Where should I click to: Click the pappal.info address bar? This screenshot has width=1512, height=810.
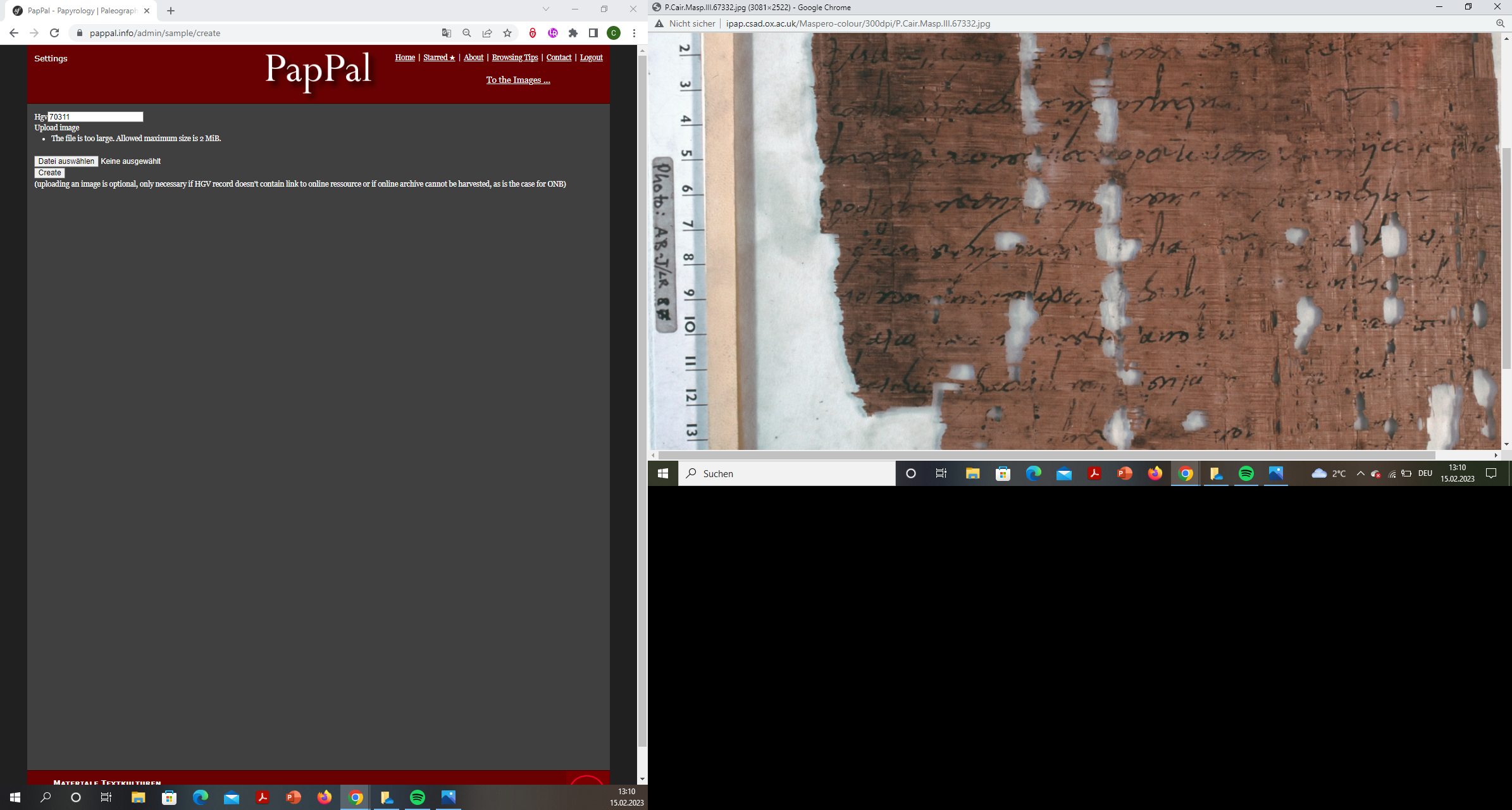pos(253,33)
